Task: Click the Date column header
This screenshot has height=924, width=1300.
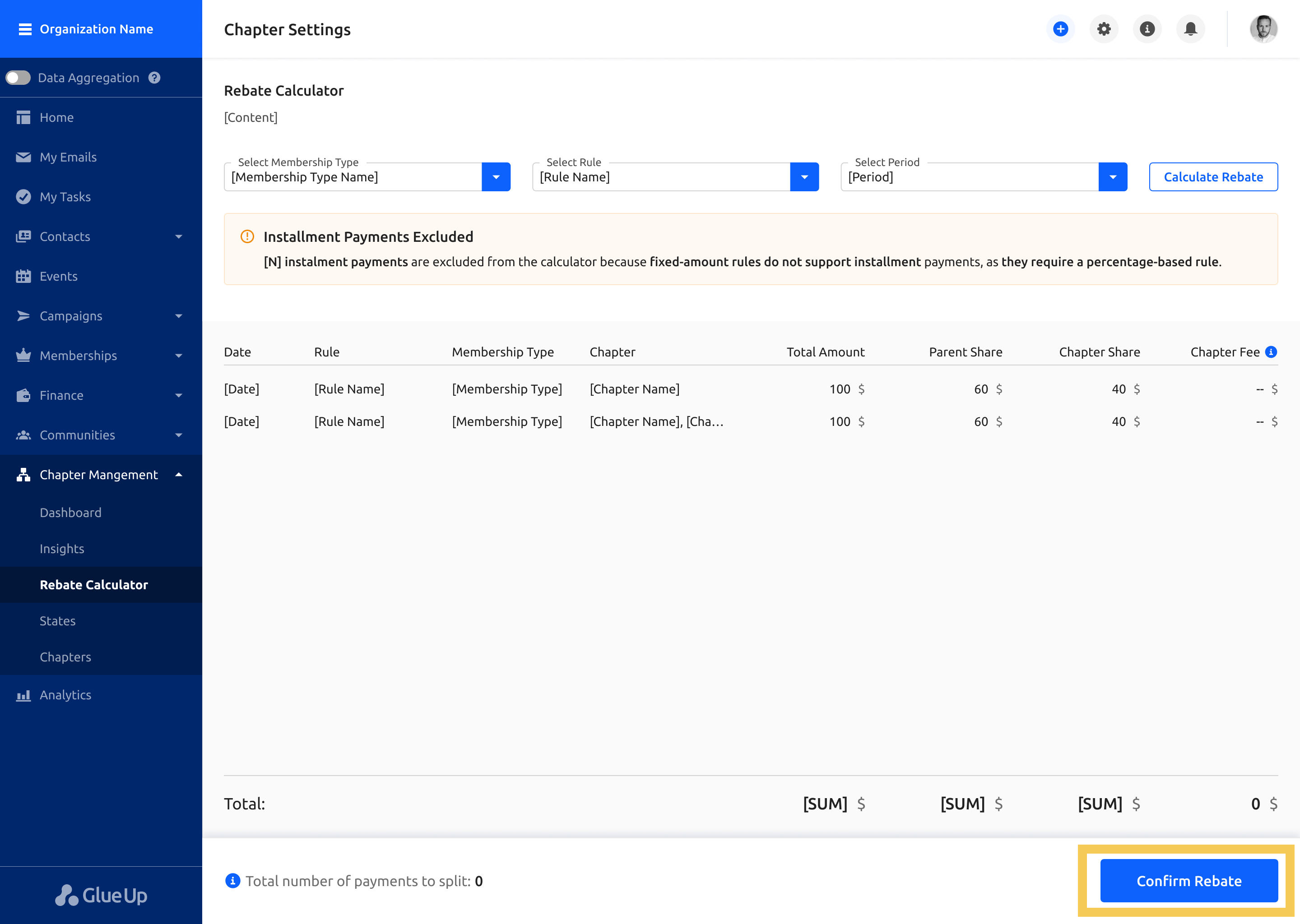Action: click(x=237, y=352)
